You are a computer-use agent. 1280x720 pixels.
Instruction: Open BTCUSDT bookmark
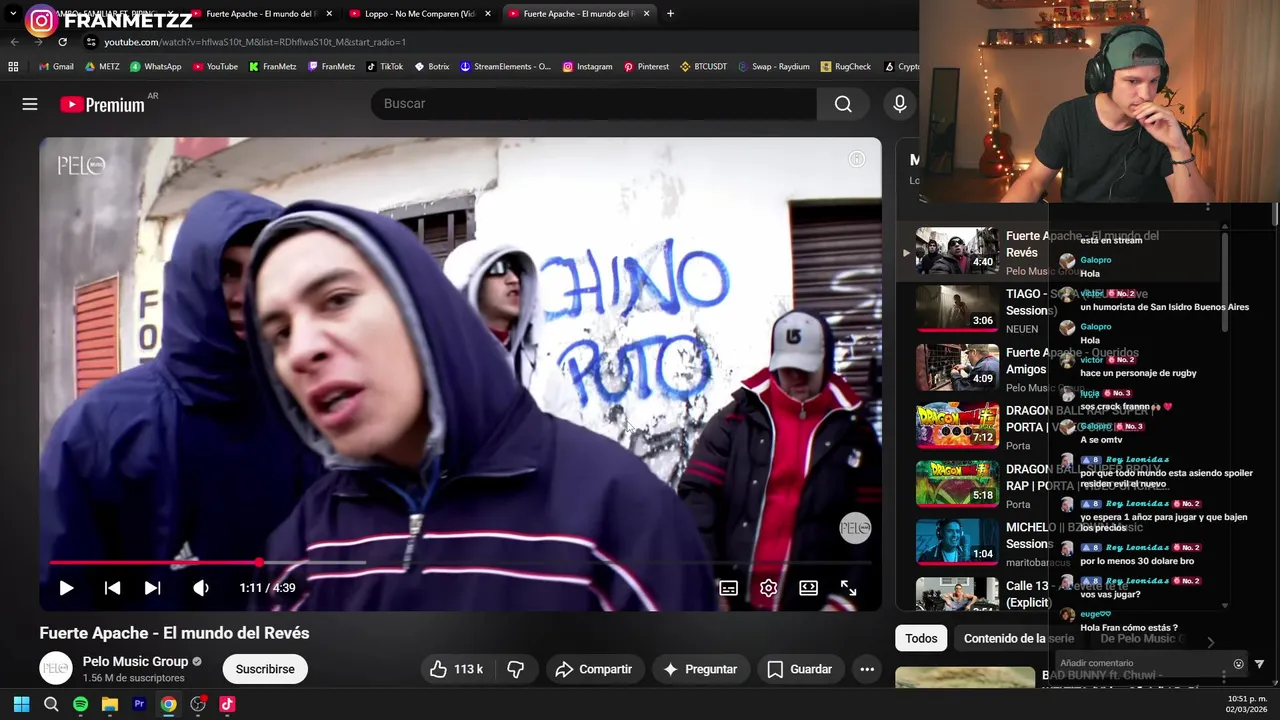click(x=704, y=67)
